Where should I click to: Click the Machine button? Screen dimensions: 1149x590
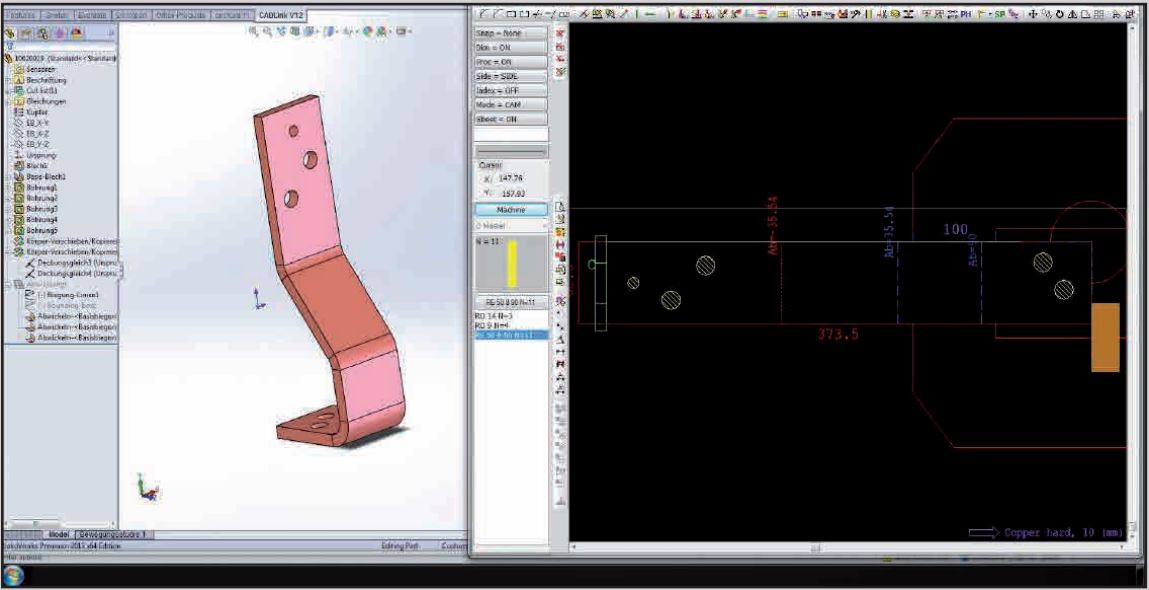pos(510,210)
